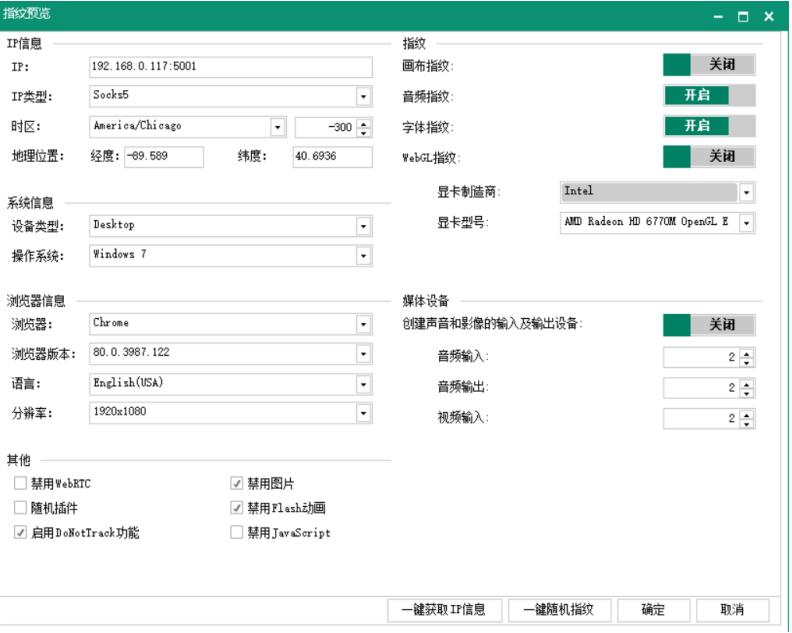This screenshot has height=633, width=792.
Task: Open the 显卡制造商 Intel dropdown
Action: tap(747, 192)
